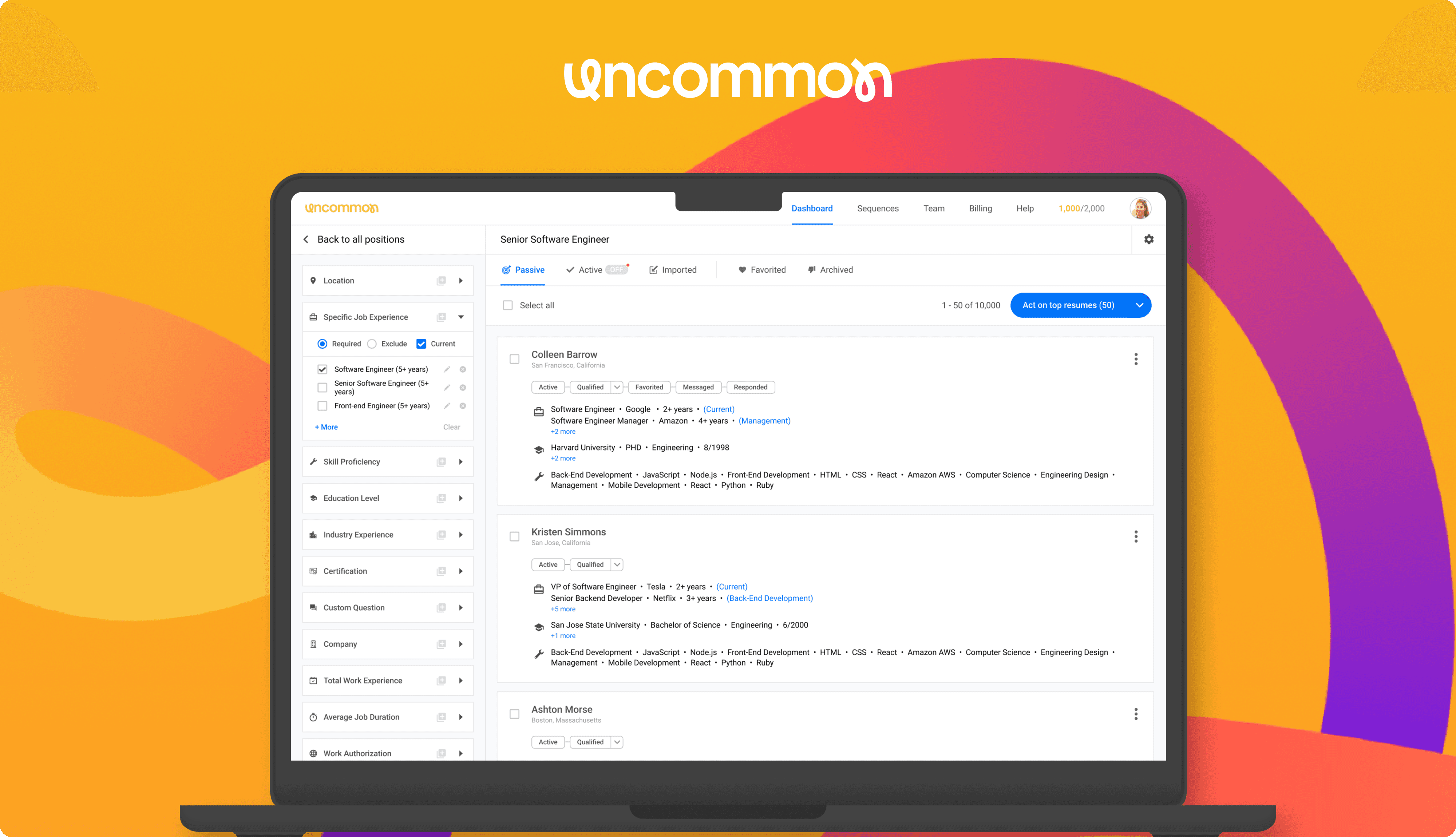The height and width of the screenshot is (837, 1456).
Task: Click the add icon on Skill Proficiency filter
Action: [441, 461]
